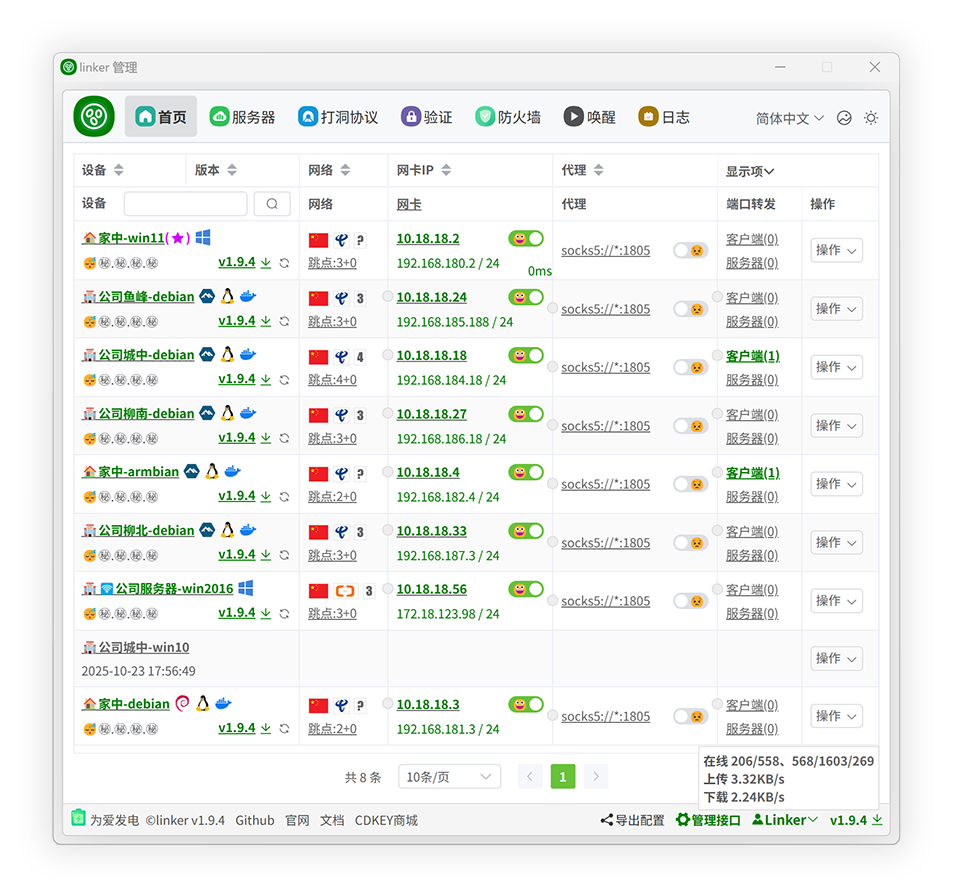
Task: Open 操作 dropdown for 家中-win11
Action: (836, 250)
